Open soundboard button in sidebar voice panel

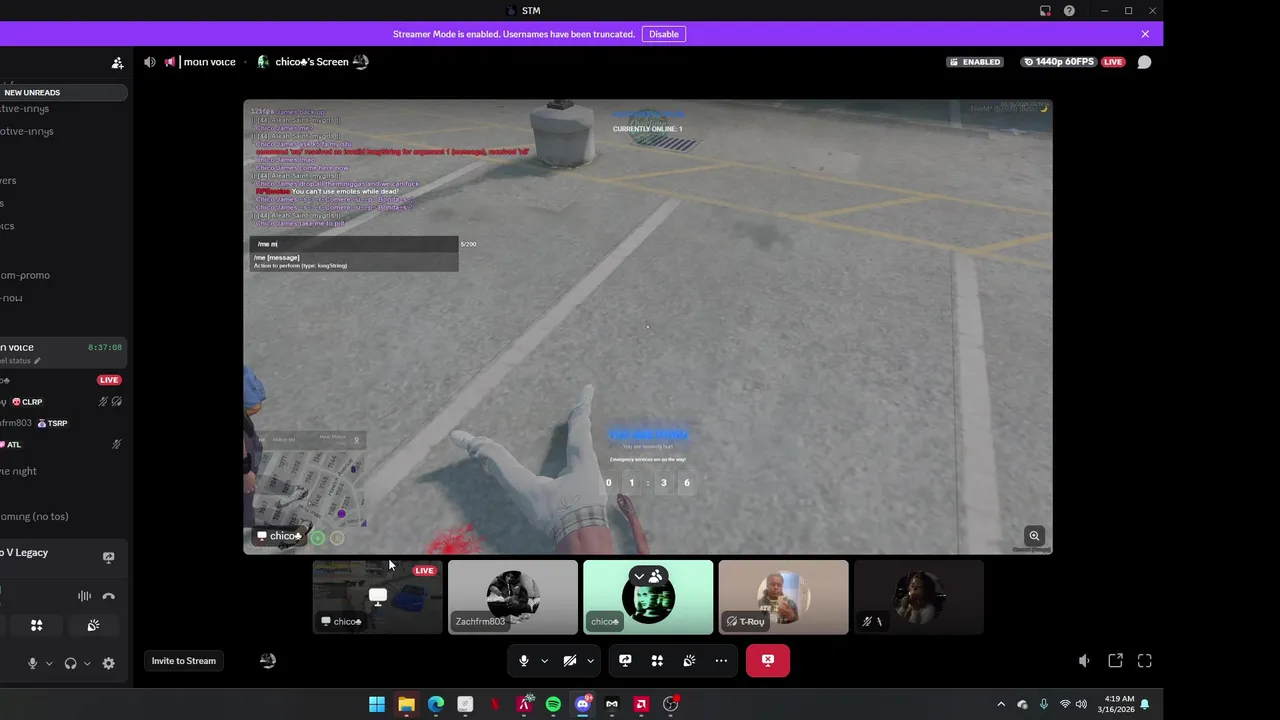(93, 625)
